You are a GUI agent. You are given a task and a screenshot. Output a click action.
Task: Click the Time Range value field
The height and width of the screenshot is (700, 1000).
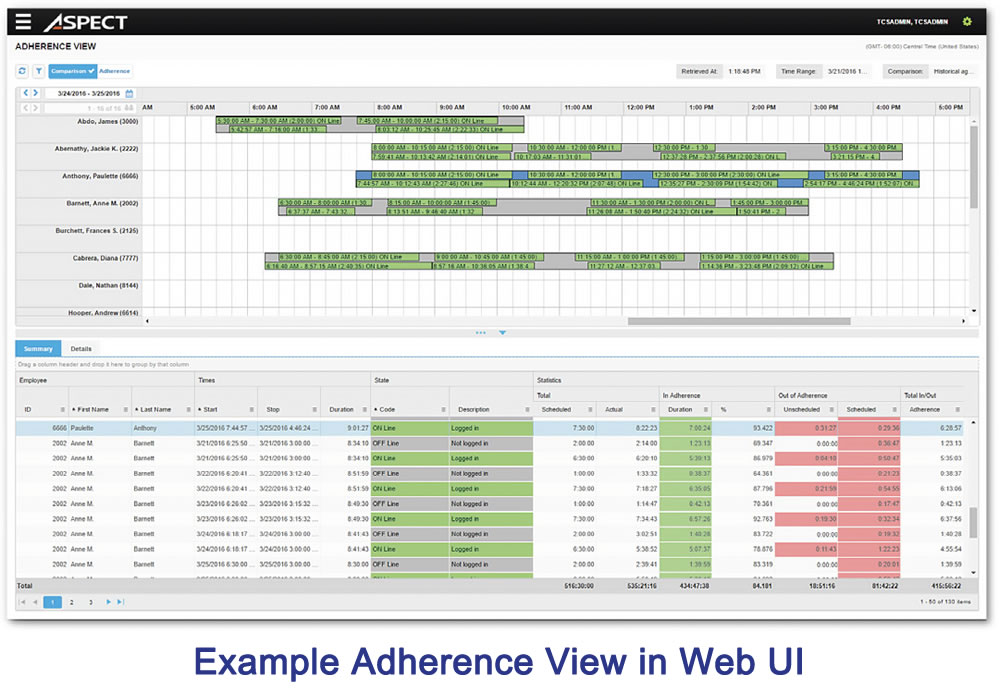(848, 71)
